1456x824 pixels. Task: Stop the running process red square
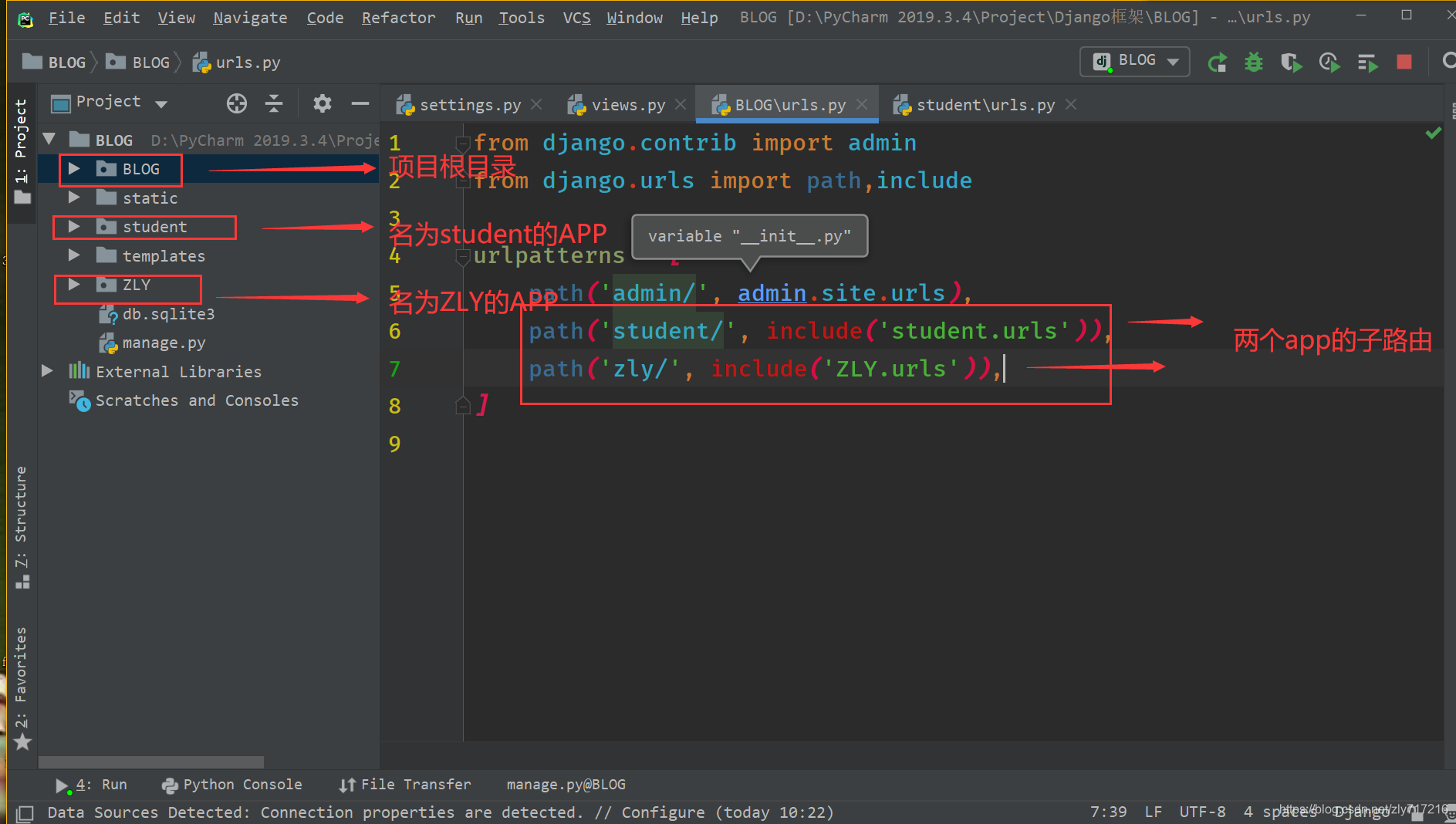click(x=1404, y=62)
